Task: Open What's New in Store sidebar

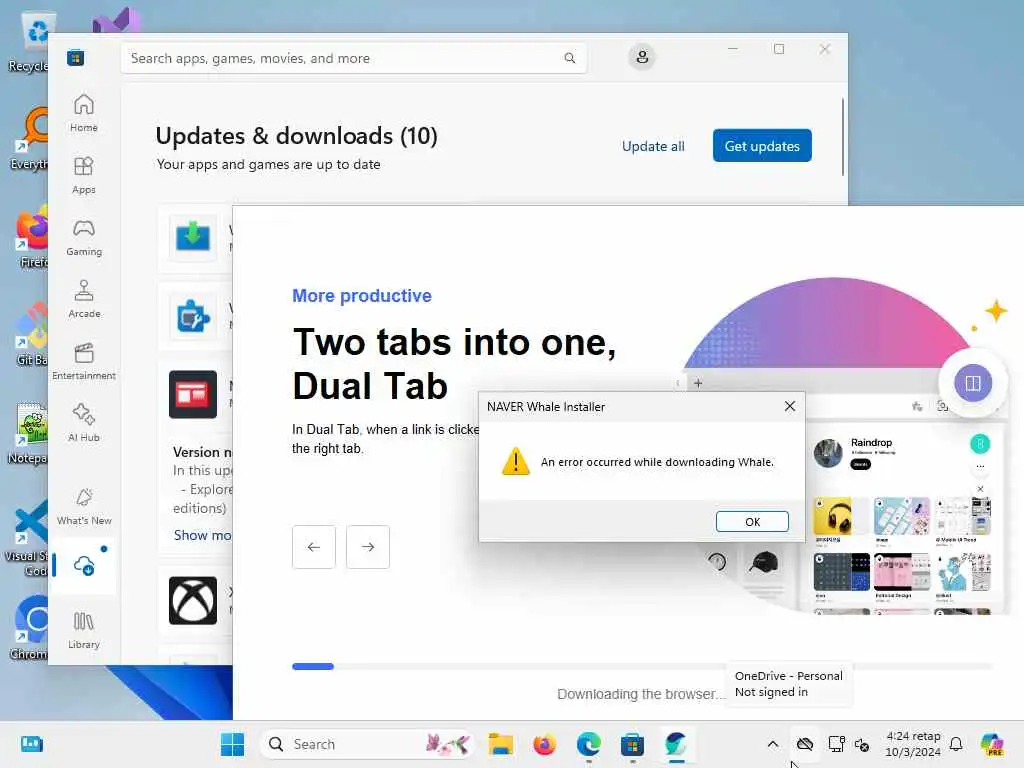Action: tap(84, 507)
